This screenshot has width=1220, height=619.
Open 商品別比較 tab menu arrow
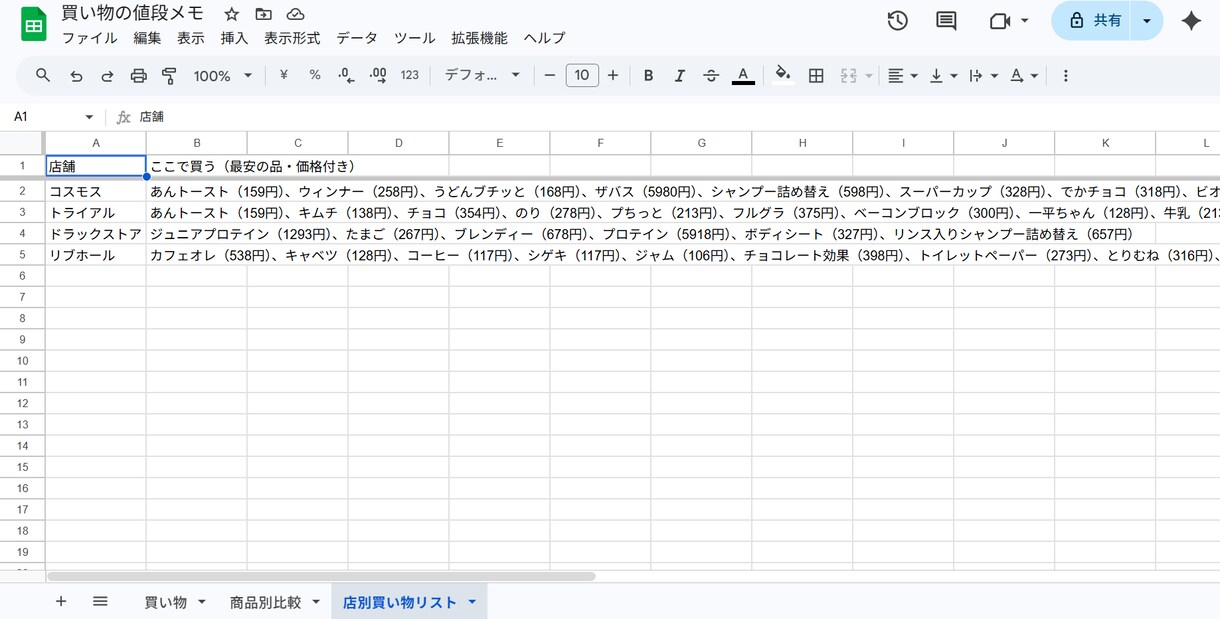coord(315,602)
